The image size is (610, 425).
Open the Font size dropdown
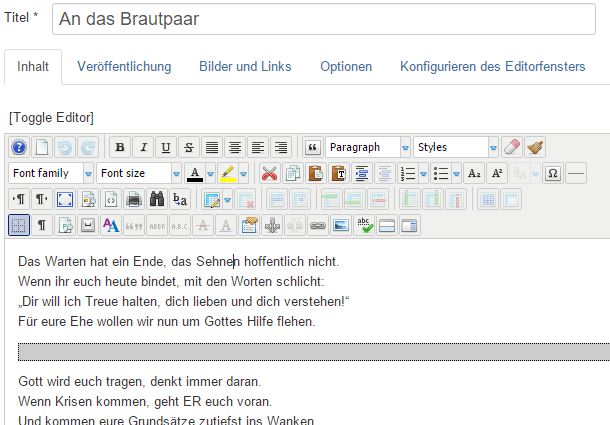point(138,173)
